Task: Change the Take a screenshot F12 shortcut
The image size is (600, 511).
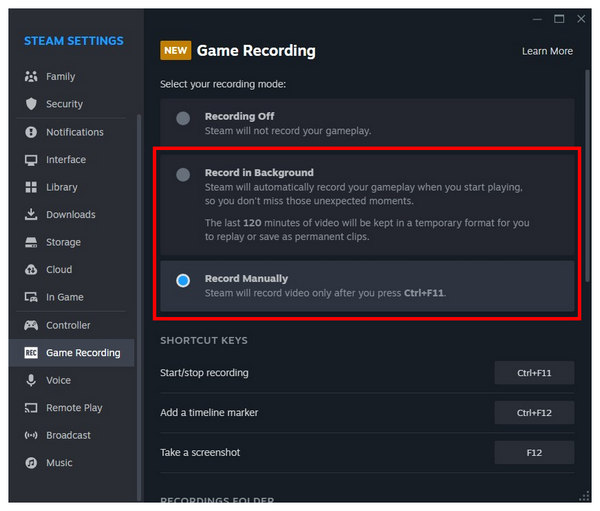Action: click(534, 452)
